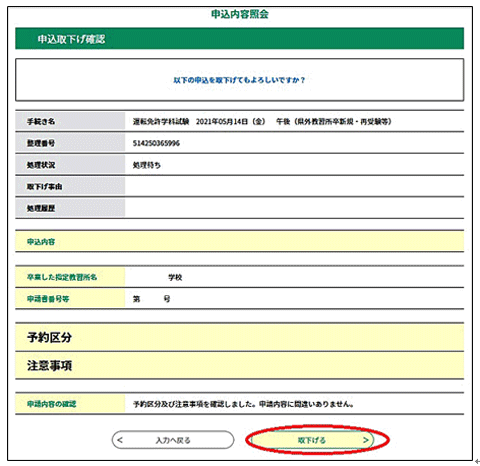The image size is (480, 466).
Task: Select the 運転免許学科試験 2021年05月14日 procedure text
Action: point(262,121)
